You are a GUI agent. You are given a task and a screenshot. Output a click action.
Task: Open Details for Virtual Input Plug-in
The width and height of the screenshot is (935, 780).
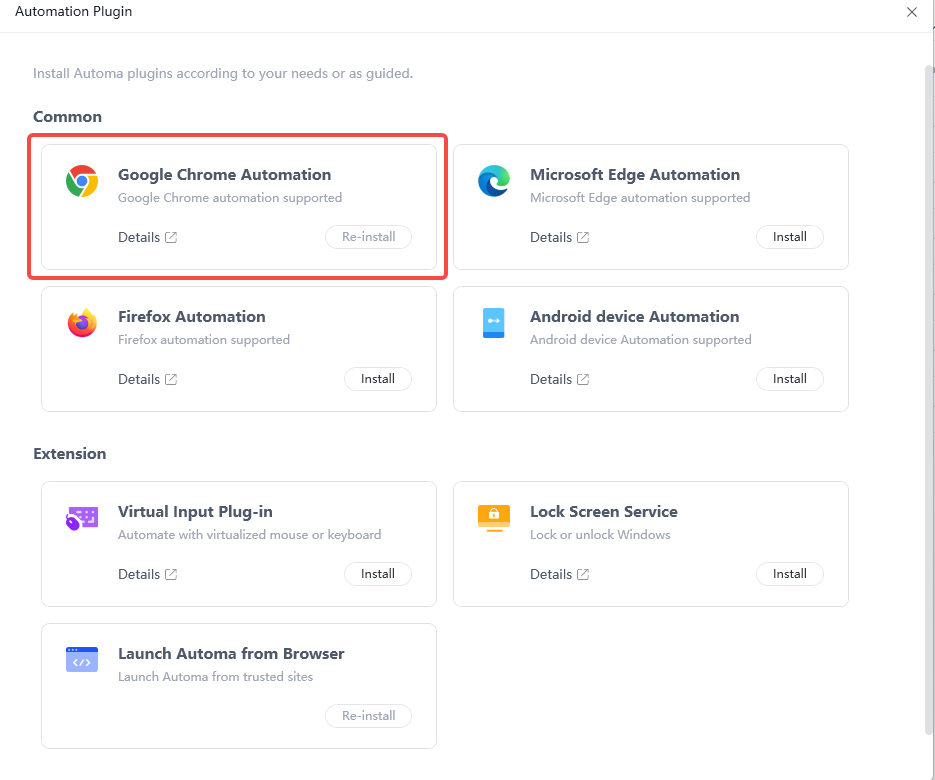click(x=140, y=574)
